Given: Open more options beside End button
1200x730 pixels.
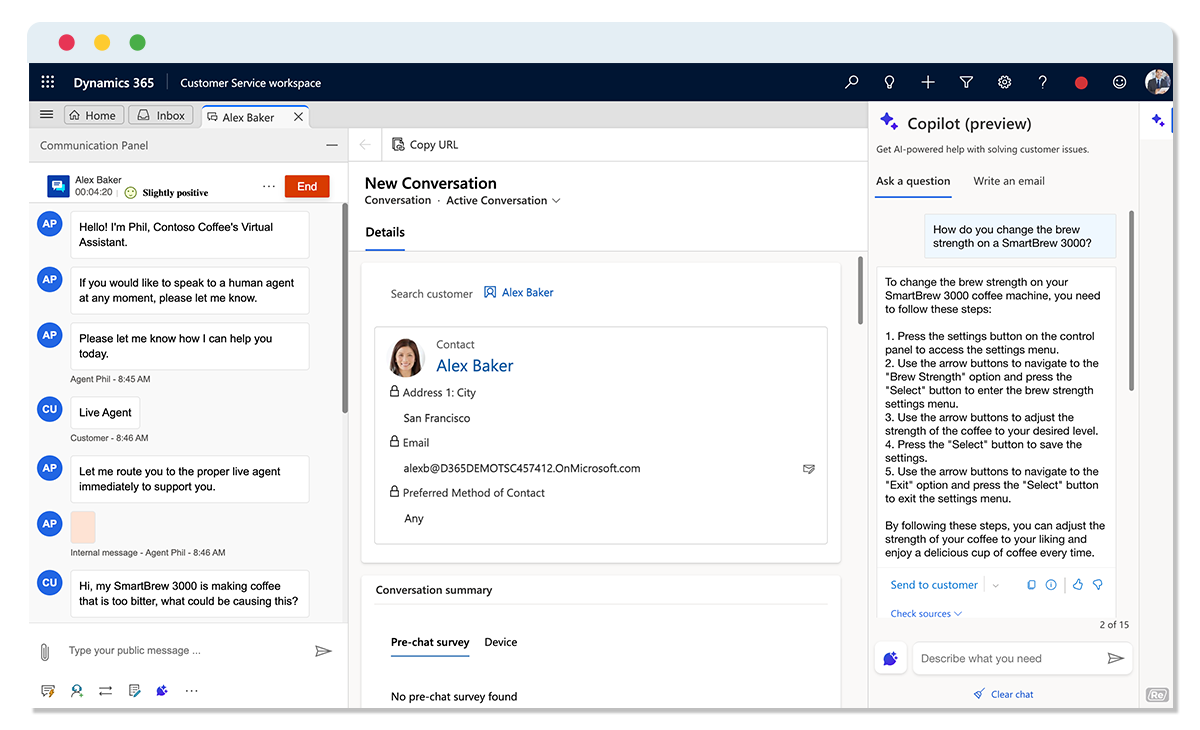Looking at the screenshot, I should click(268, 186).
